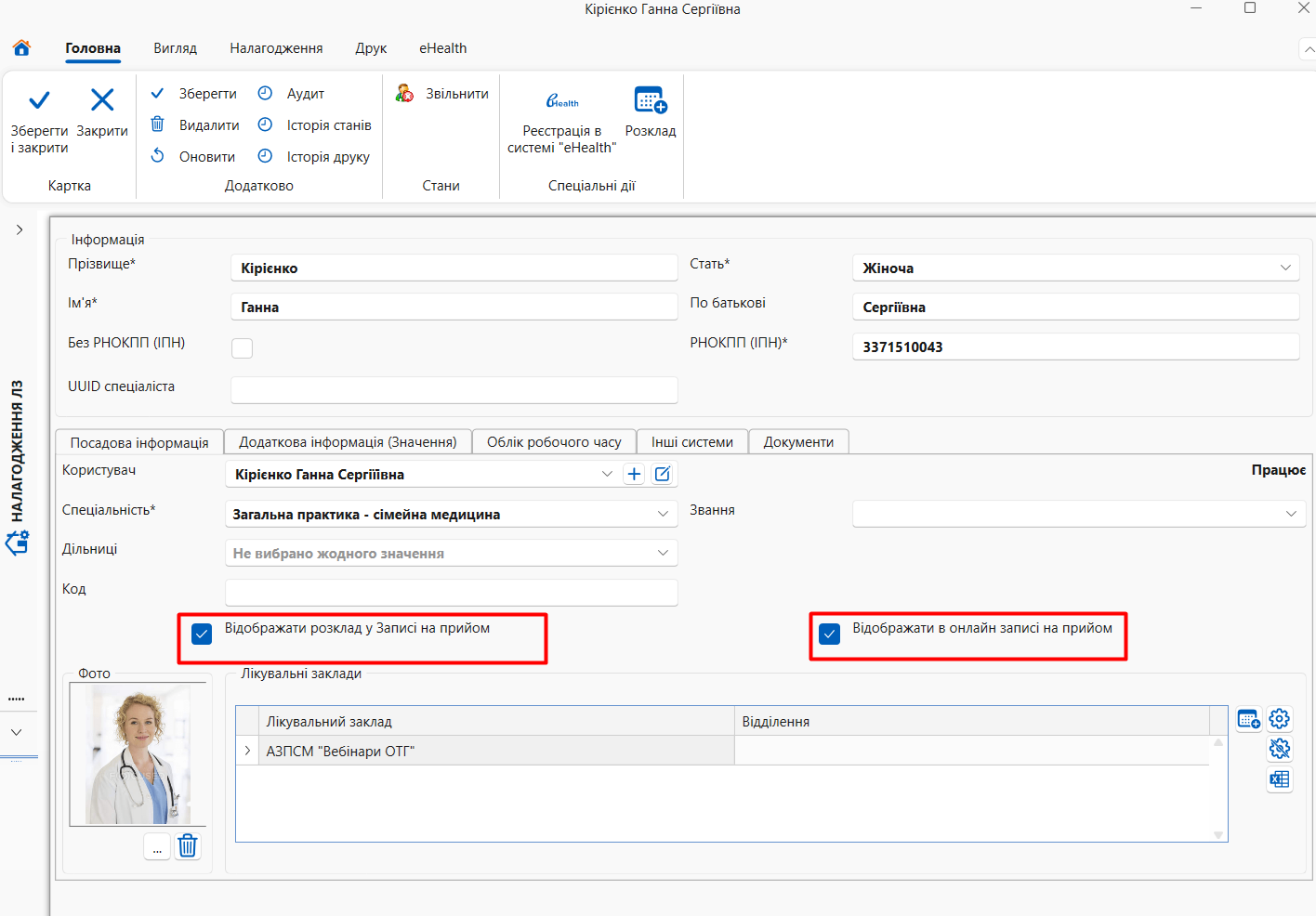This screenshot has width=1316, height=916.
Task: Click Зберегти і закрити checkmark icon
Action: [39, 99]
